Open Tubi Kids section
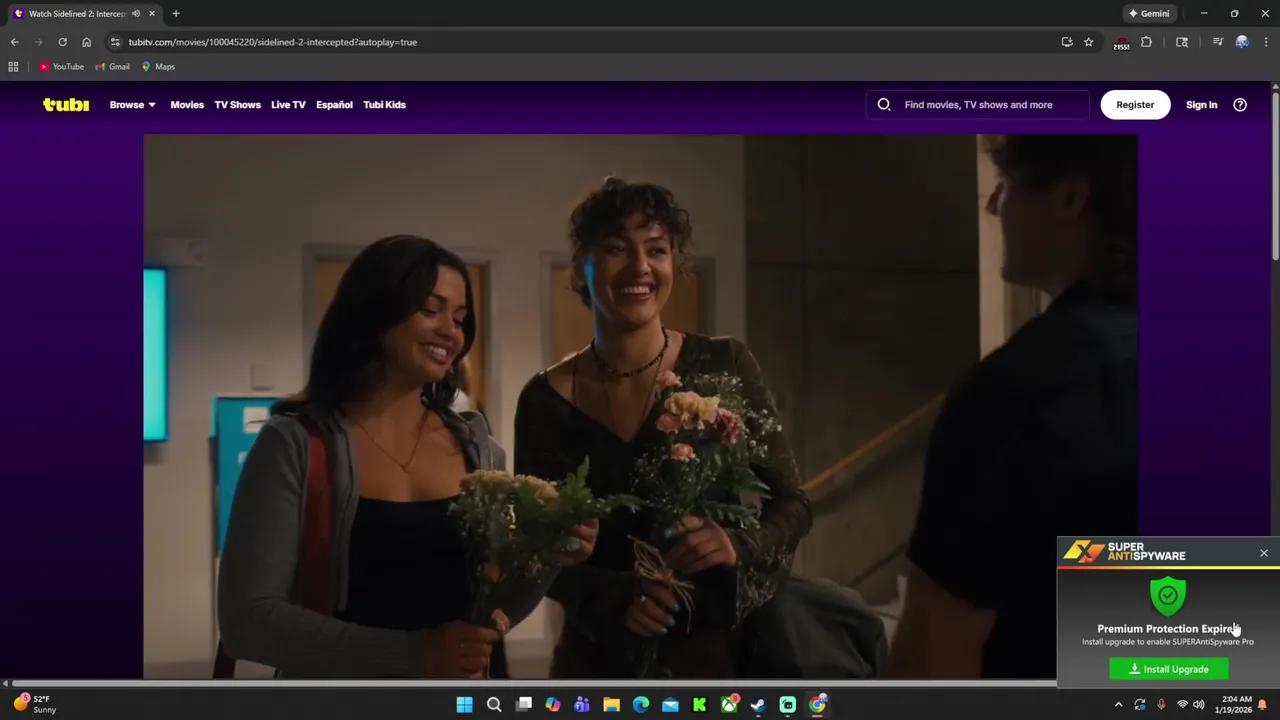The height and width of the screenshot is (720, 1280). [x=384, y=104]
